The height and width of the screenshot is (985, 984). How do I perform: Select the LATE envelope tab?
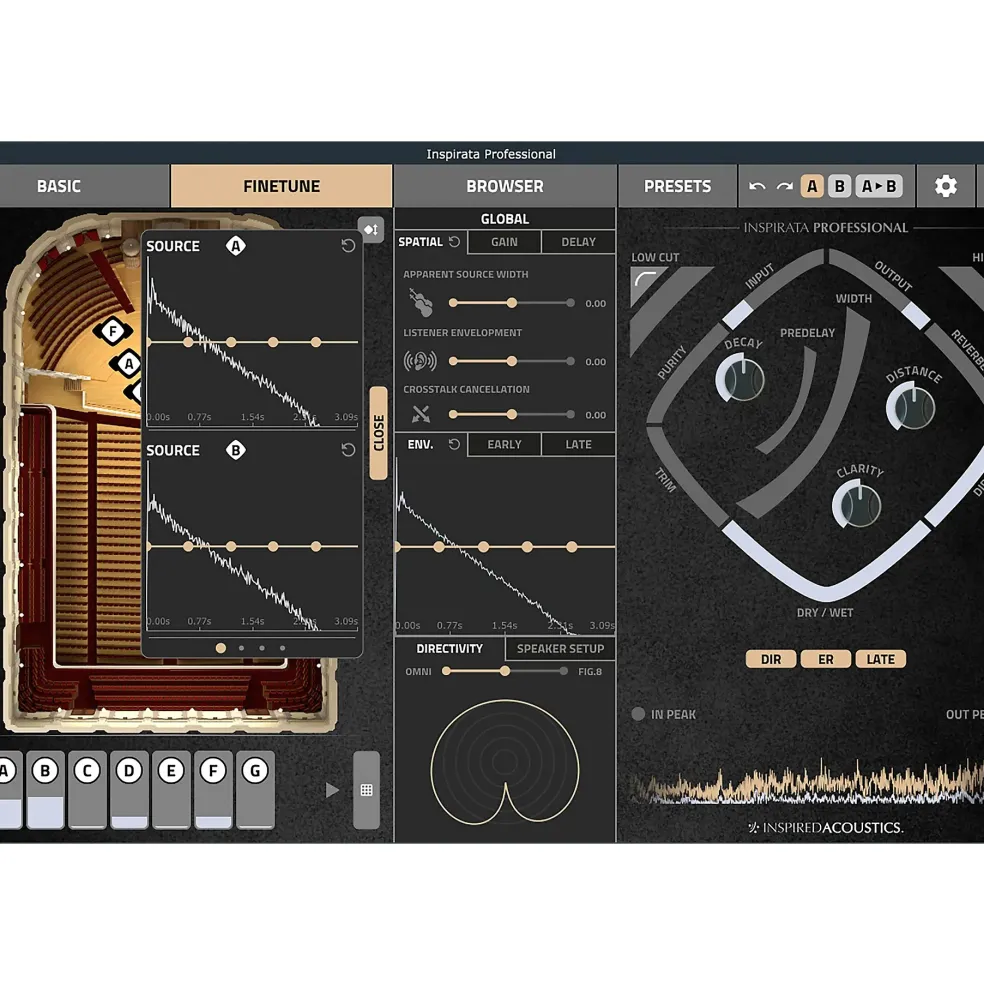[578, 445]
